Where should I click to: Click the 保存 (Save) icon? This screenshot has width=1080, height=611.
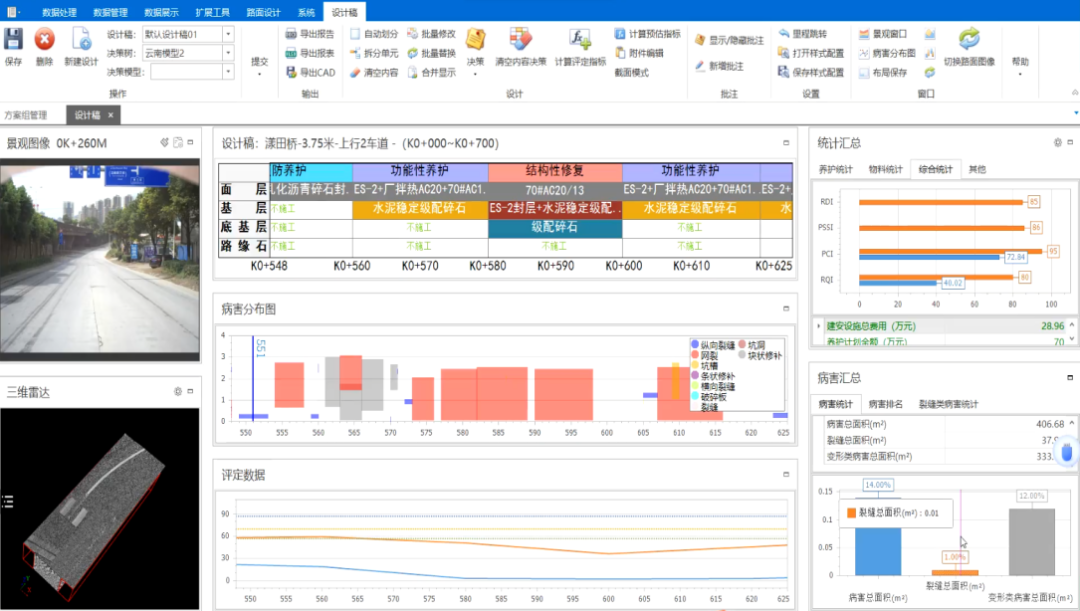pos(13,40)
